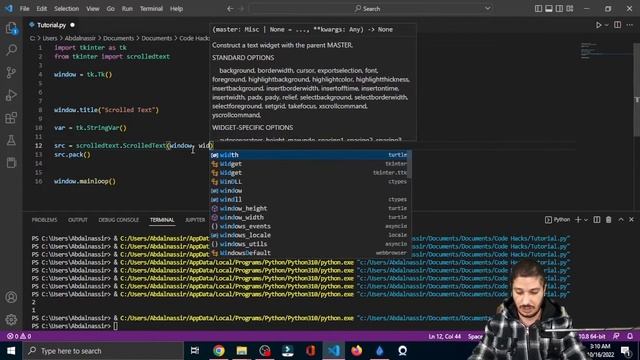
Task: Split the editor right
Action: point(618,25)
